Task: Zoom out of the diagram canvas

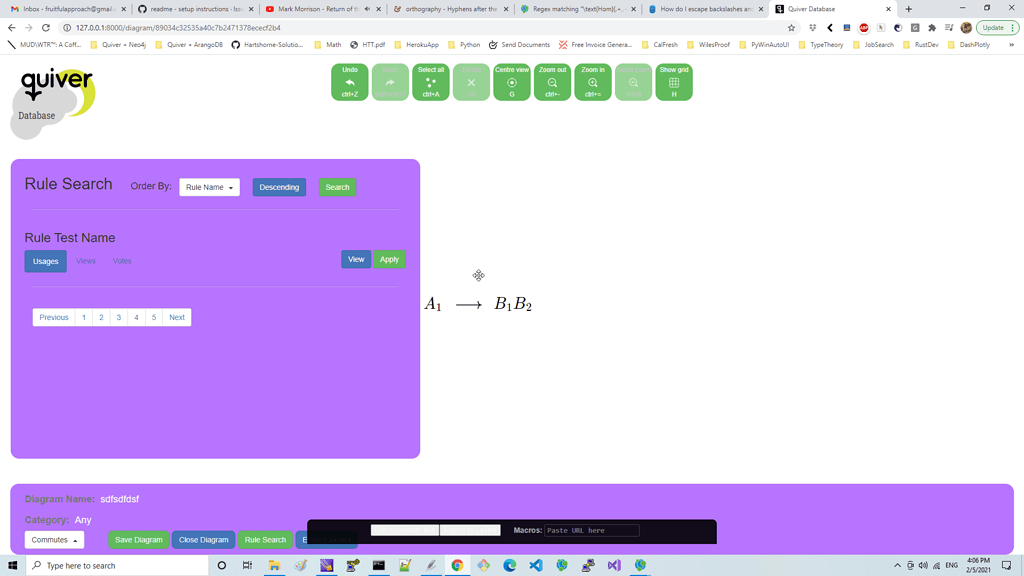Action: pyautogui.click(x=552, y=82)
